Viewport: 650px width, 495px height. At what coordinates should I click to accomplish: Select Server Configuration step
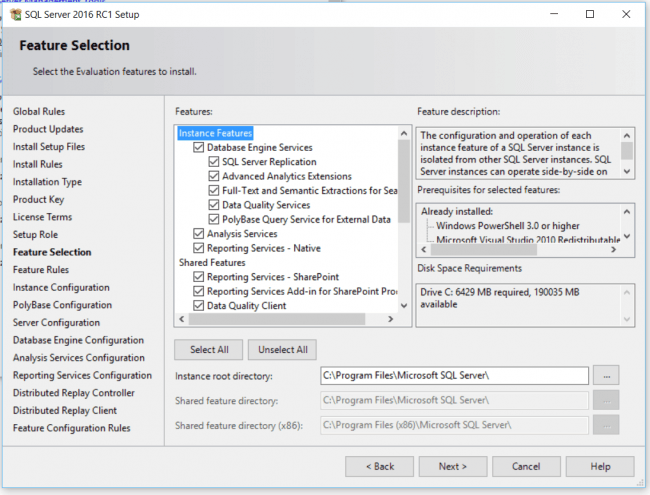tap(56, 323)
